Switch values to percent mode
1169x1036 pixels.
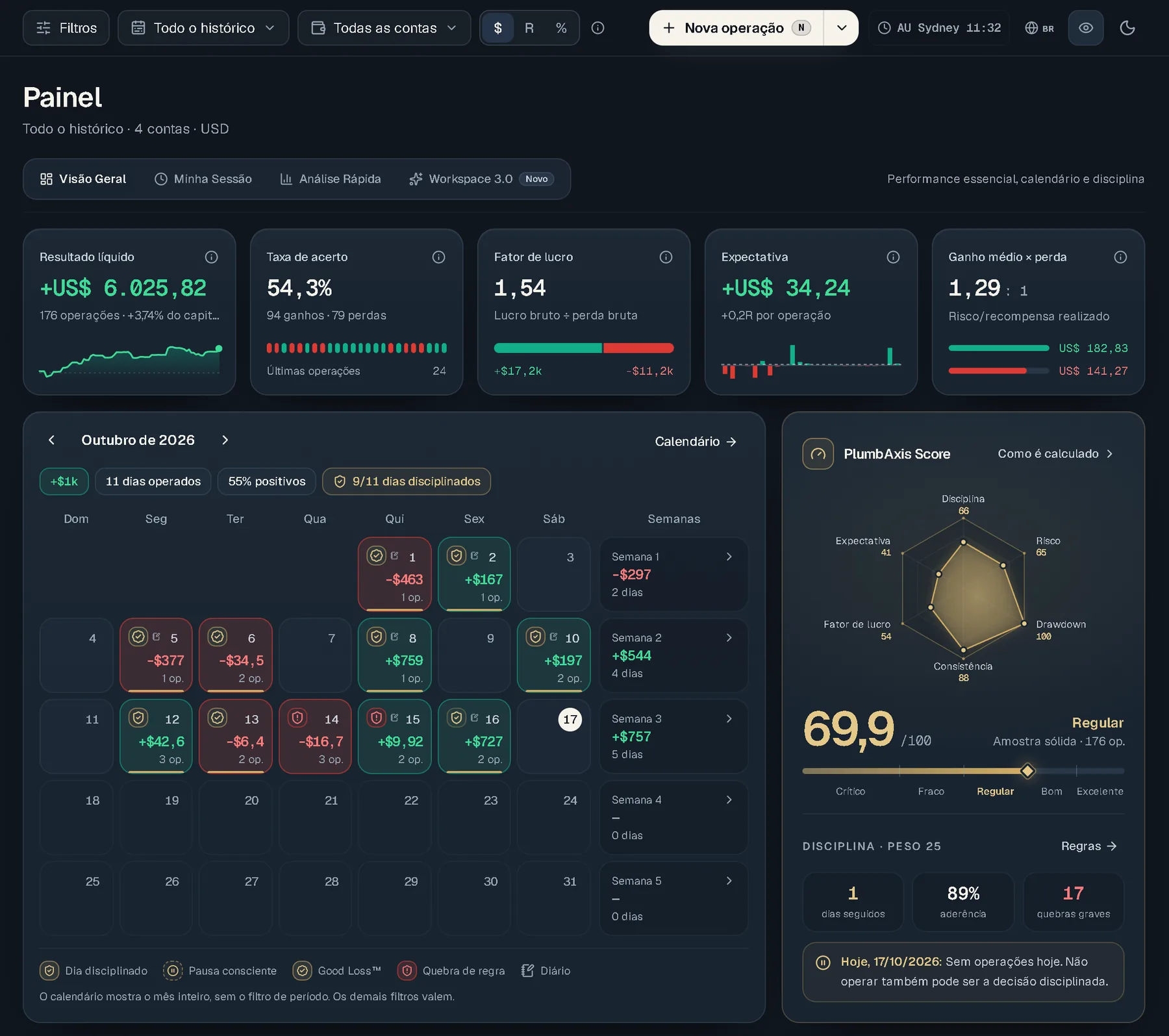tap(561, 28)
